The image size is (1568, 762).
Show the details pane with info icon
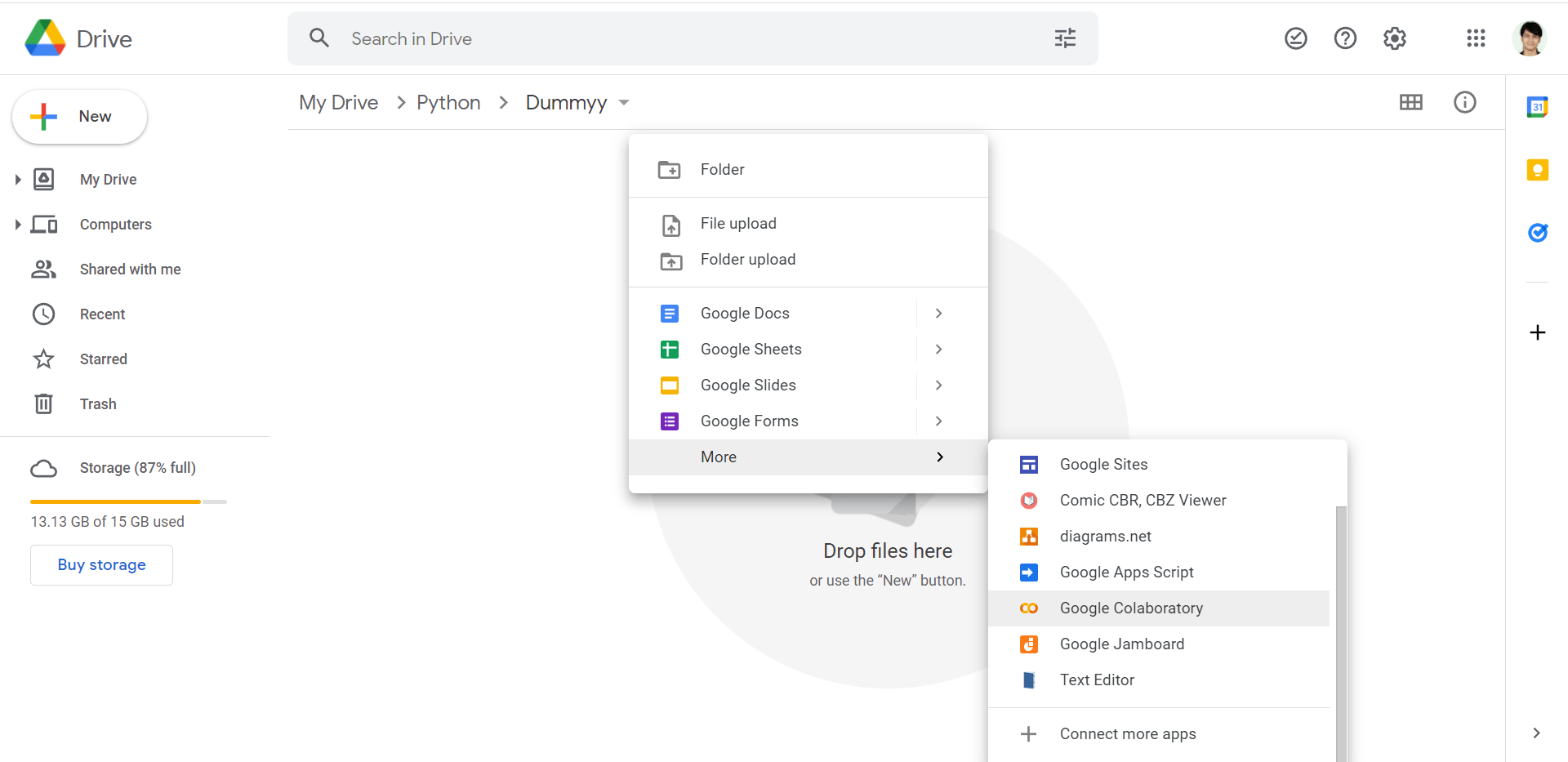[x=1465, y=102]
